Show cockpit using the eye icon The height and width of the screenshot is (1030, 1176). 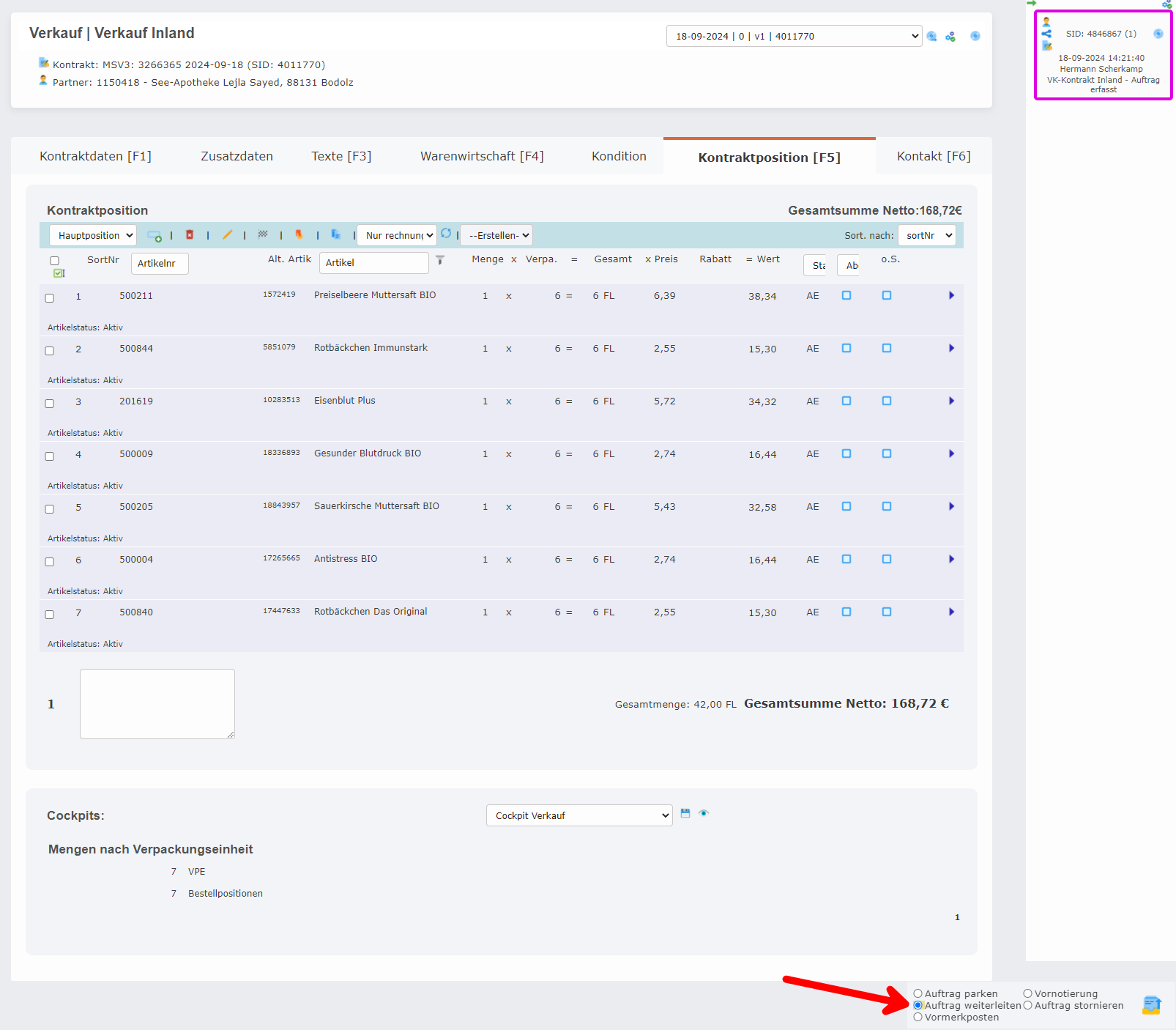tap(704, 813)
